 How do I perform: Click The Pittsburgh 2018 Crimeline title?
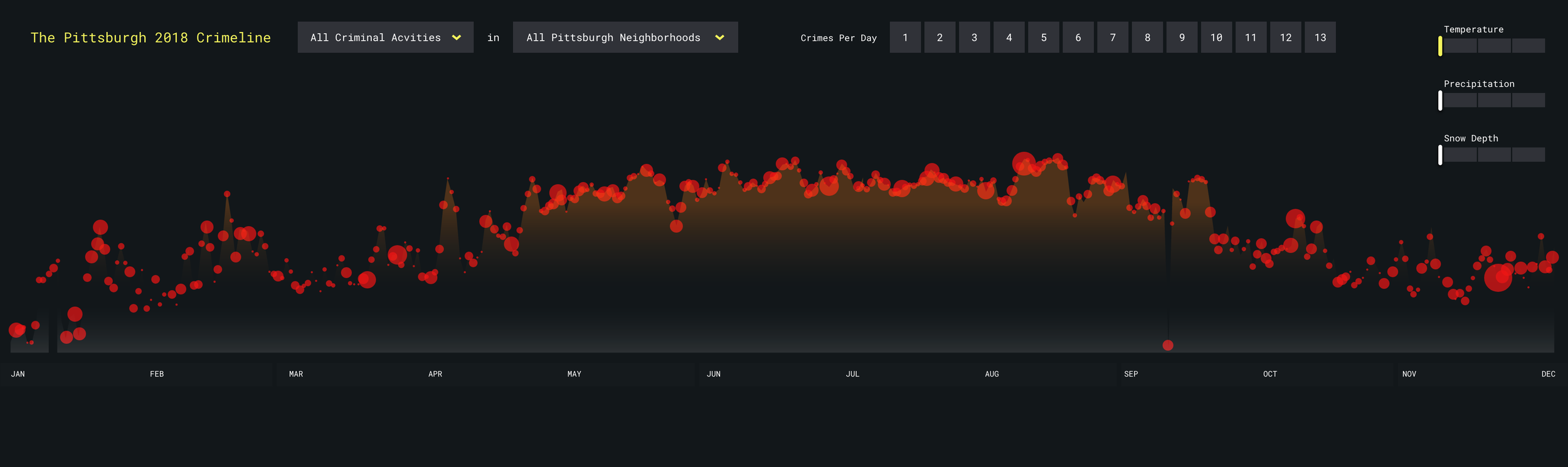pos(151,38)
